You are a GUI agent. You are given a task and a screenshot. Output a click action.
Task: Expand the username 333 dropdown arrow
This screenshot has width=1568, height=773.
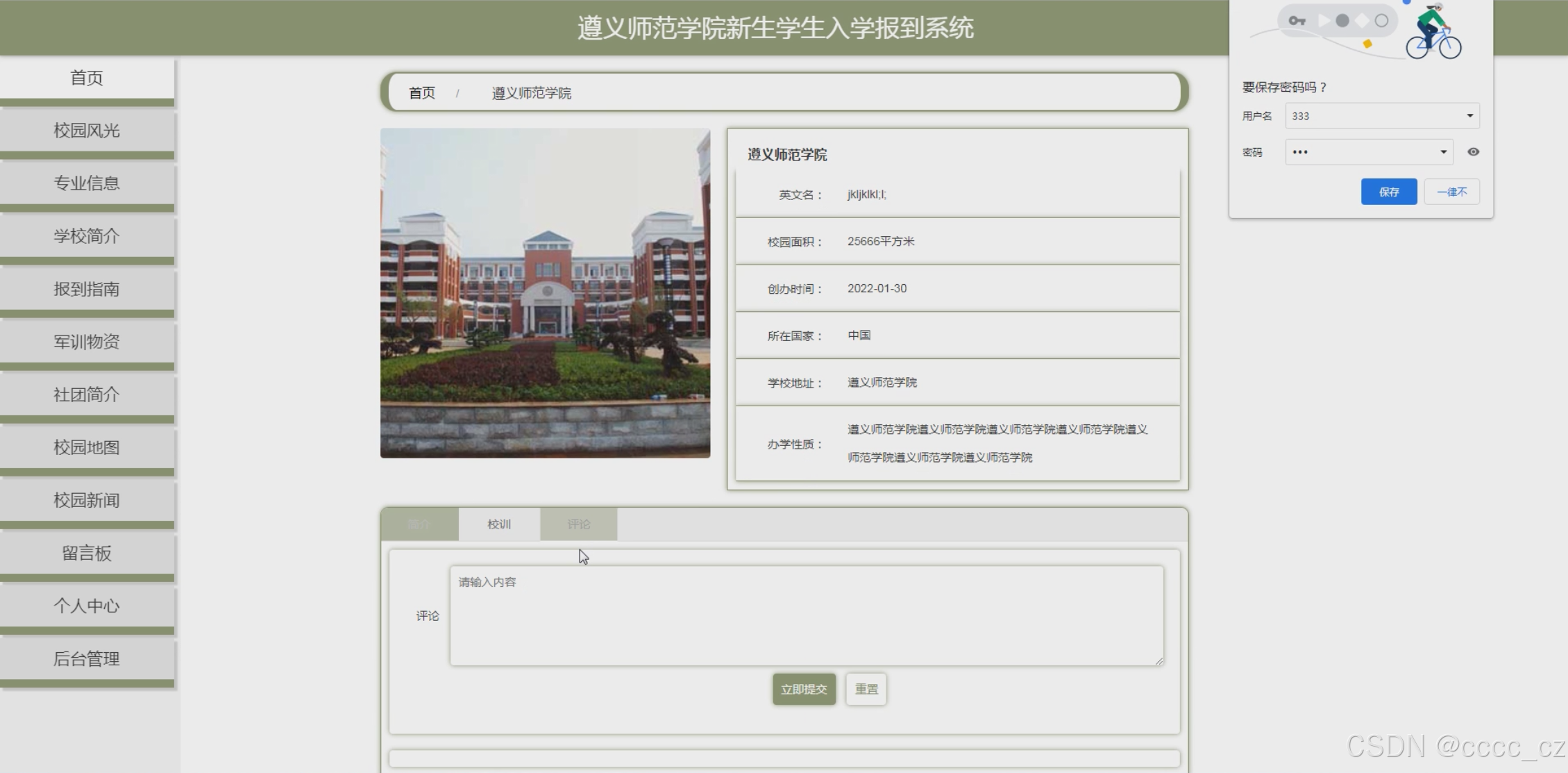[x=1469, y=116]
